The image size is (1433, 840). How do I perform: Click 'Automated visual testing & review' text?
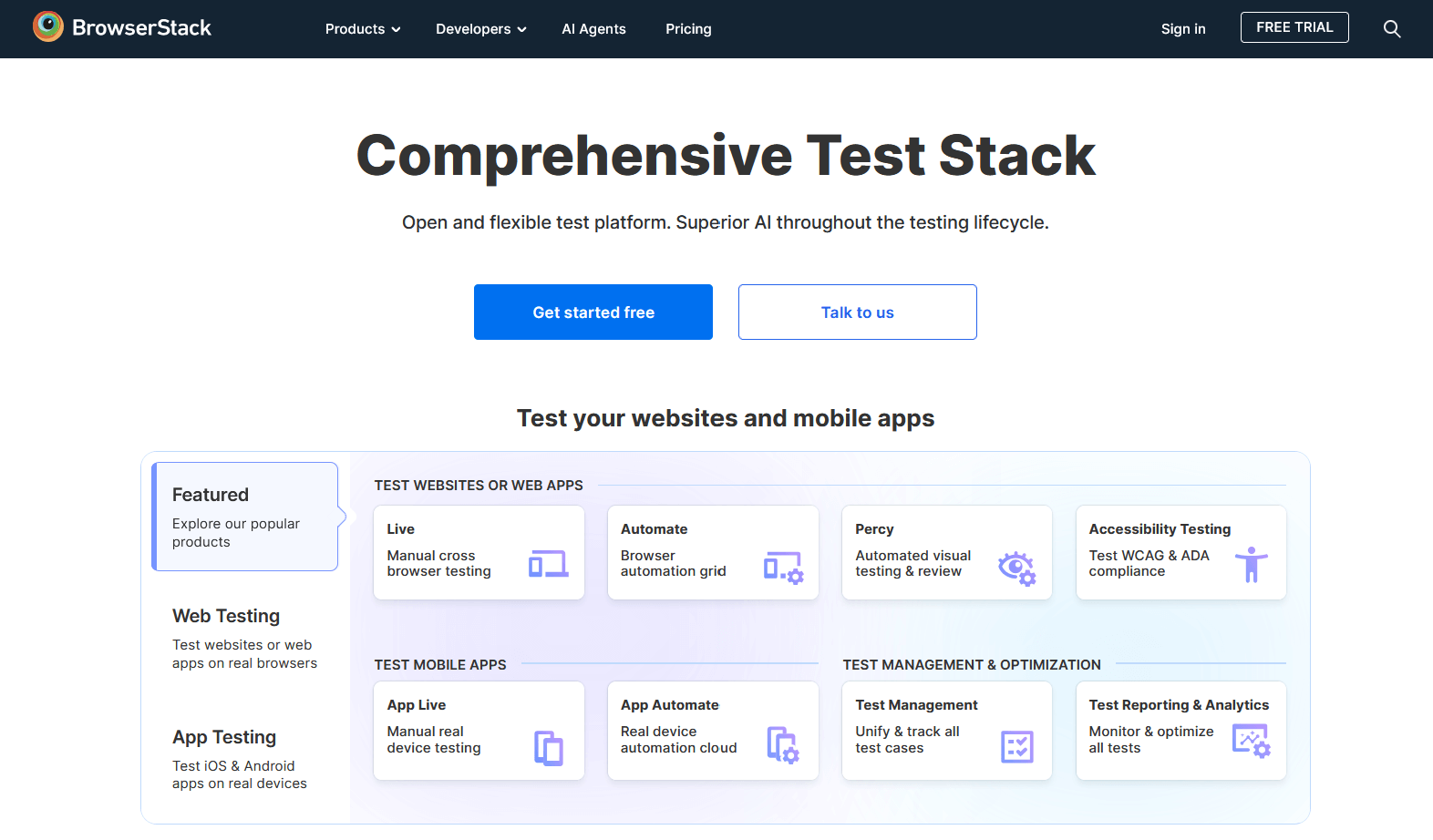912,563
